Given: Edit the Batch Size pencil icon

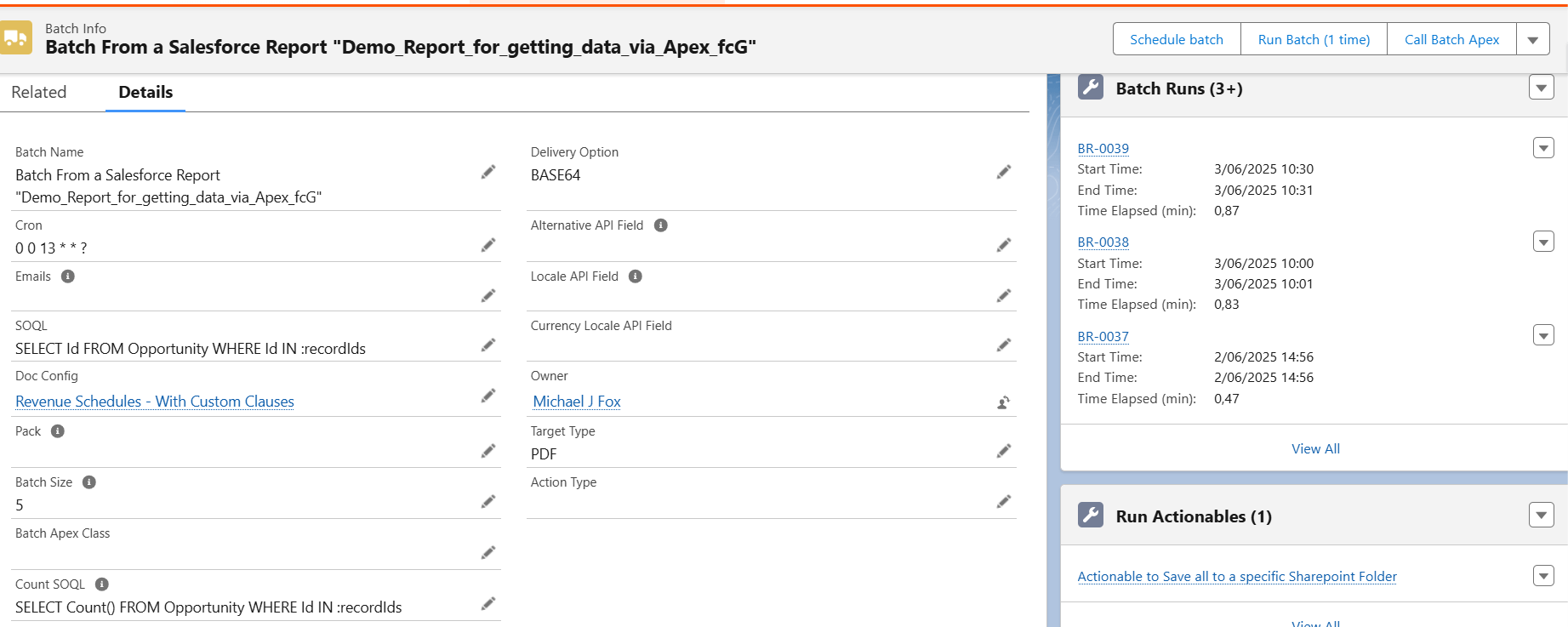Looking at the screenshot, I should pos(488,501).
